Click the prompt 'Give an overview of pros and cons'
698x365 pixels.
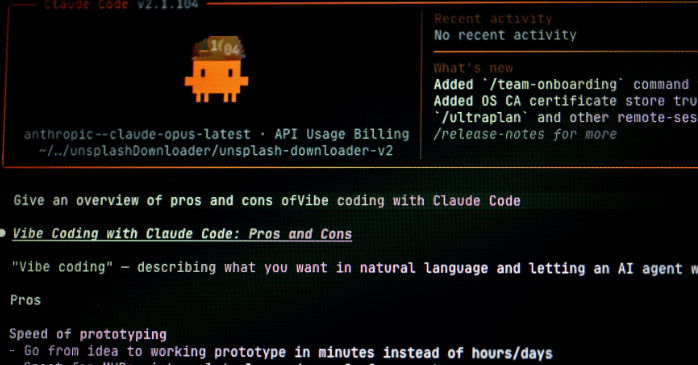pyautogui.click(x=267, y=201)
